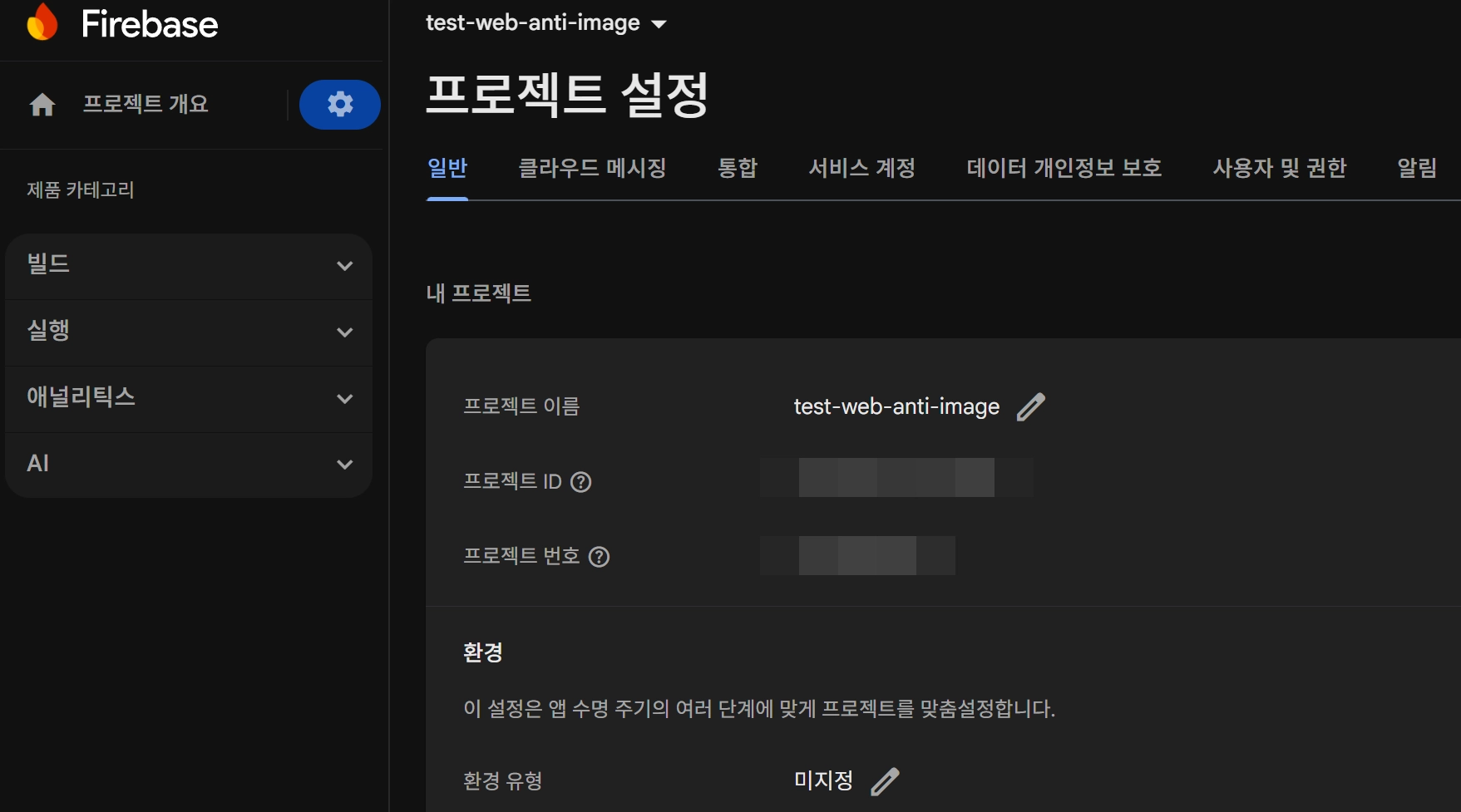
Task: Edit the project name with the pencil icon
Action: pyautogui.click(x=1031, y=406)
